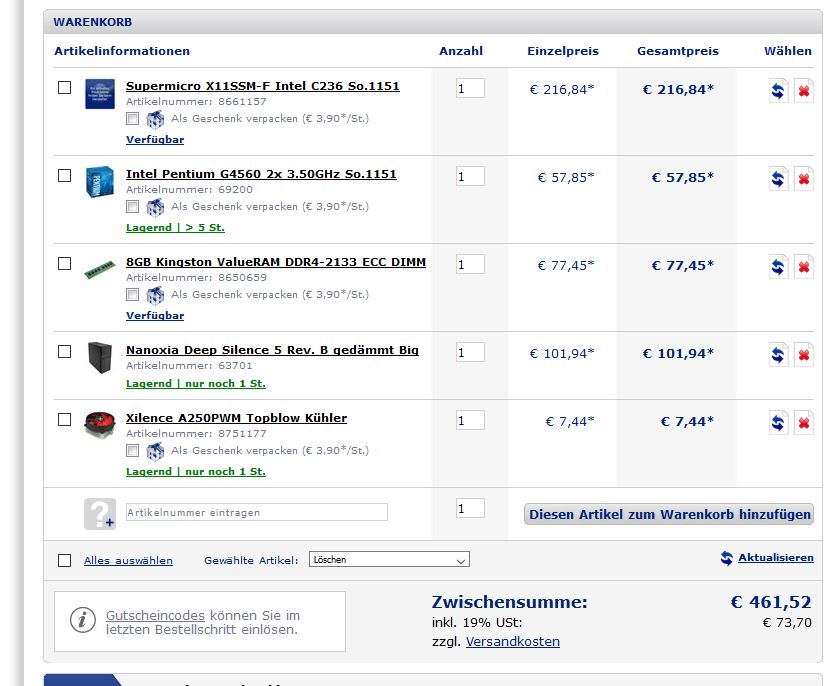
Task: Click Lagernd > 5 St. availability link
Action: click(x=175, y=227)
